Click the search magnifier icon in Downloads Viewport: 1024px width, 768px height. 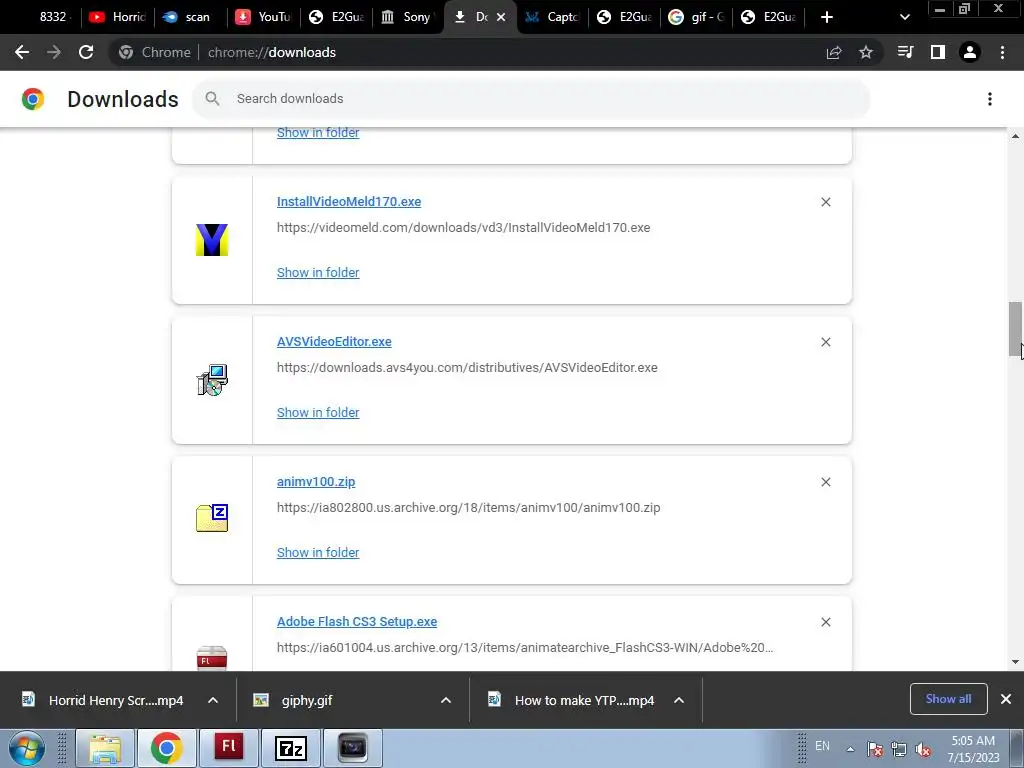click(212, 99)
